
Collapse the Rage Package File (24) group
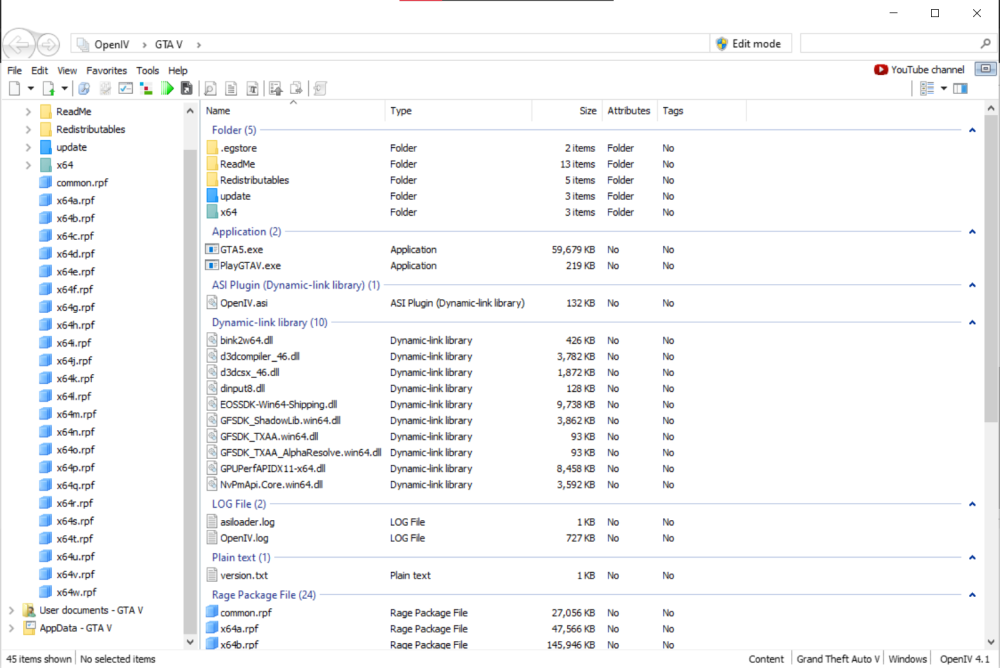[972, 595]
